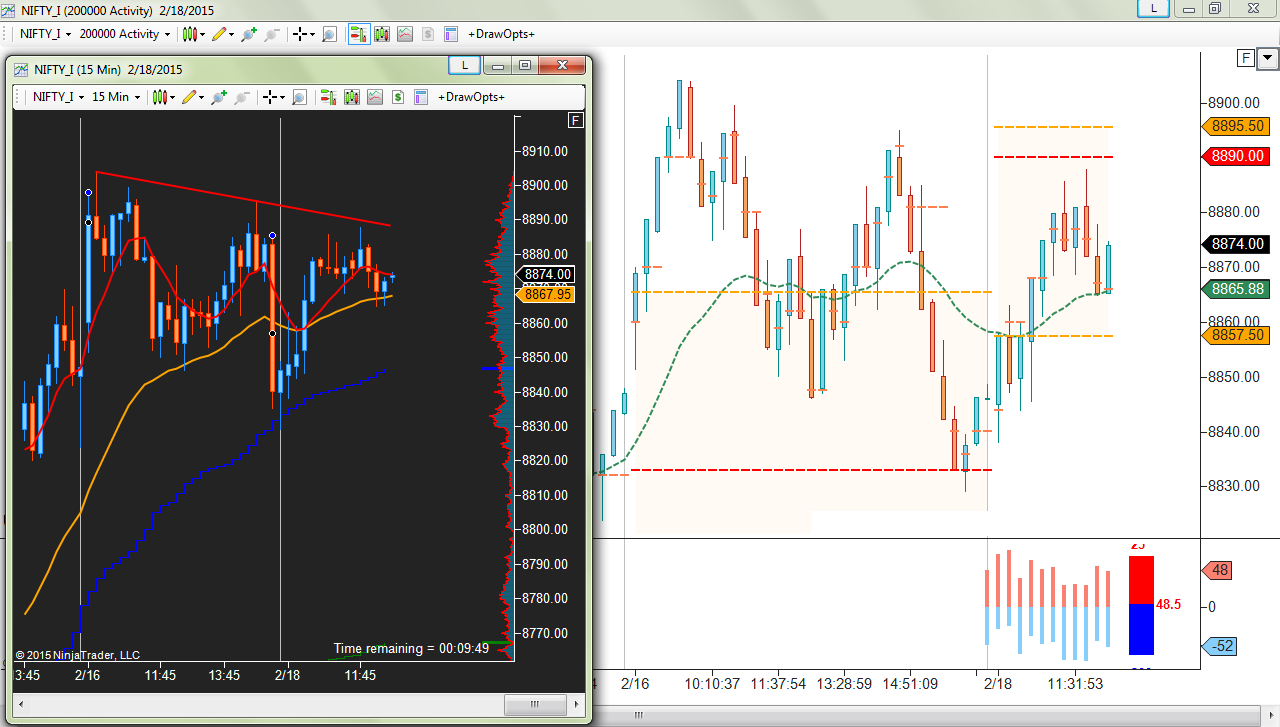
Task: Expand chart style dropdown arrow in main toolbar
Action: click(x=202, y=34)
